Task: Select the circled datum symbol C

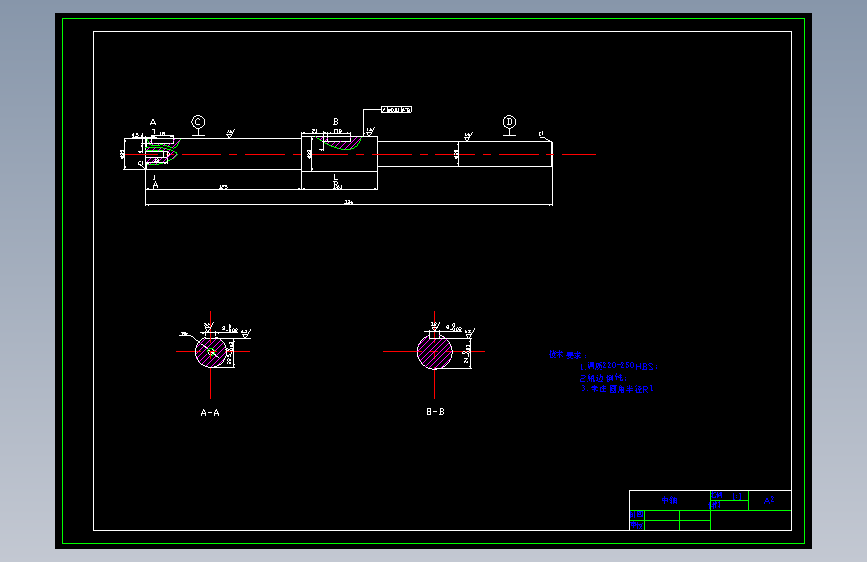Action: point(198,122)
